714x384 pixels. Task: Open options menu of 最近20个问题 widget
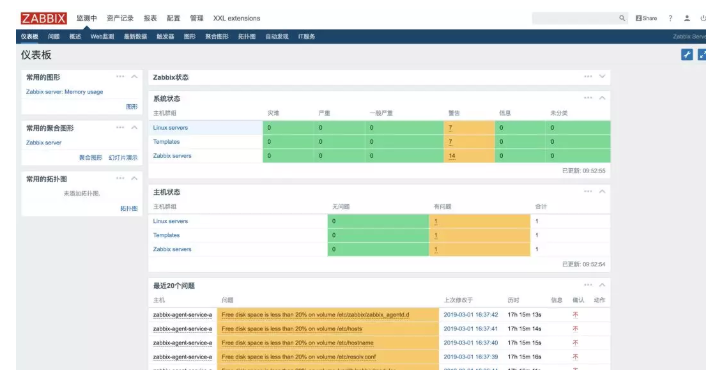point(588,285)
